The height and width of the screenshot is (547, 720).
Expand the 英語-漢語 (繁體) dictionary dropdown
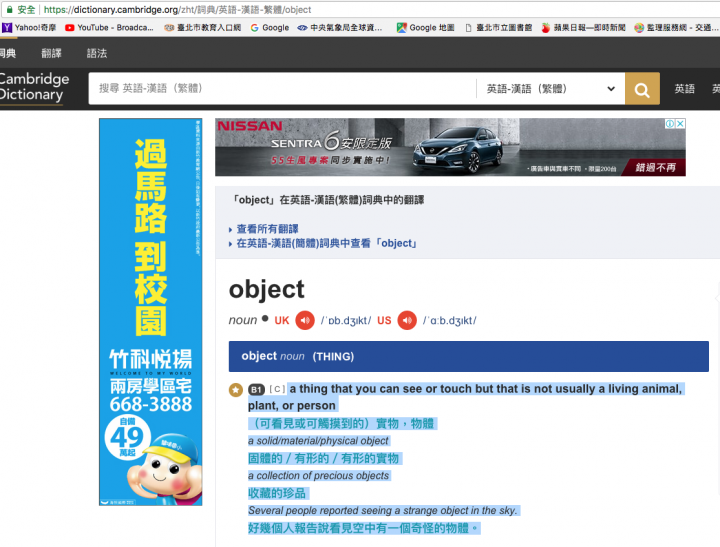point(551,89)
